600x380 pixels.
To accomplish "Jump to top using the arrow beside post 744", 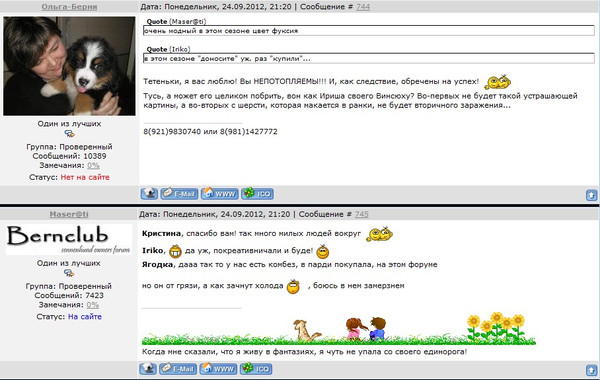I will [x=591, y=195].
